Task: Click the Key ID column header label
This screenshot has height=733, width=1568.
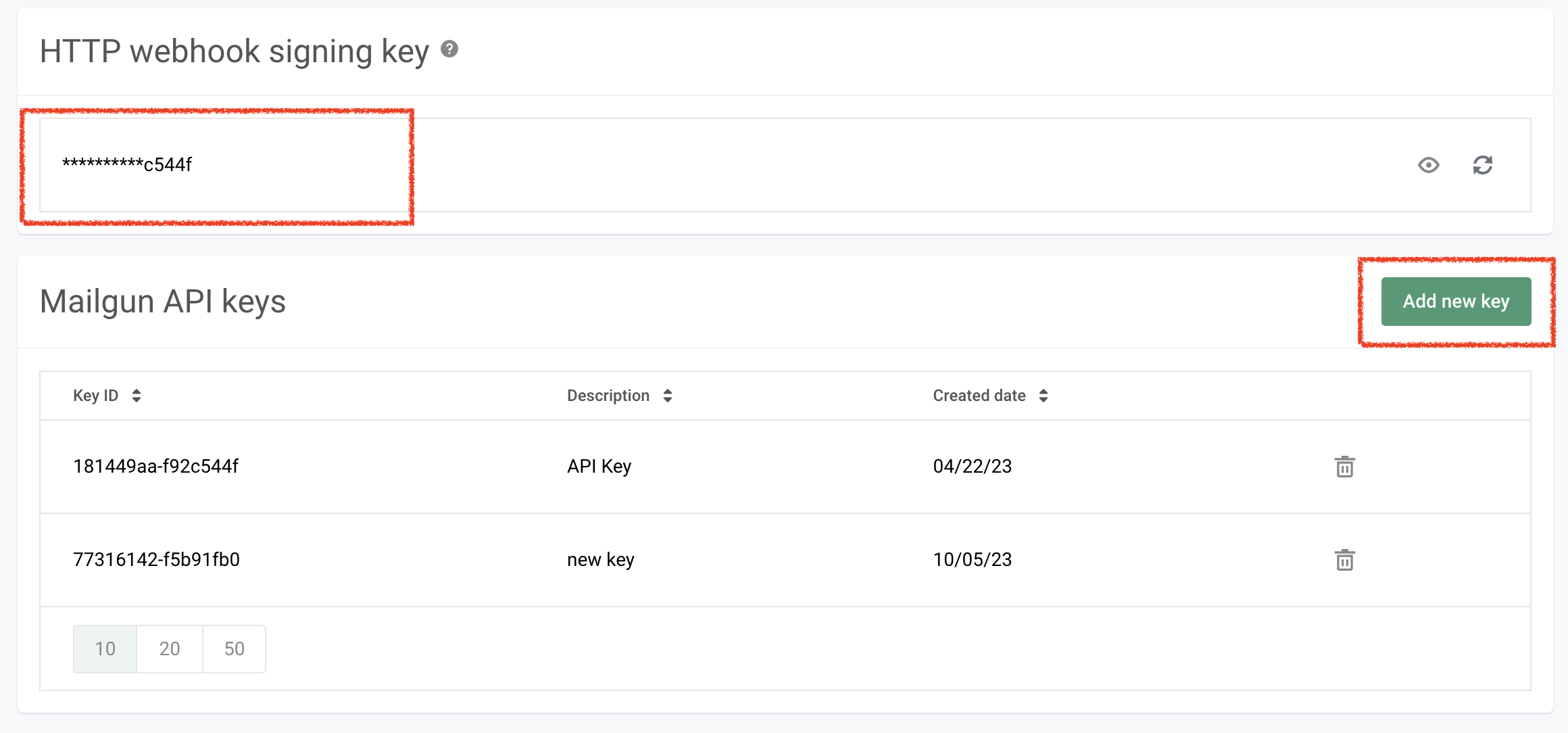Action: coord(95,396)
